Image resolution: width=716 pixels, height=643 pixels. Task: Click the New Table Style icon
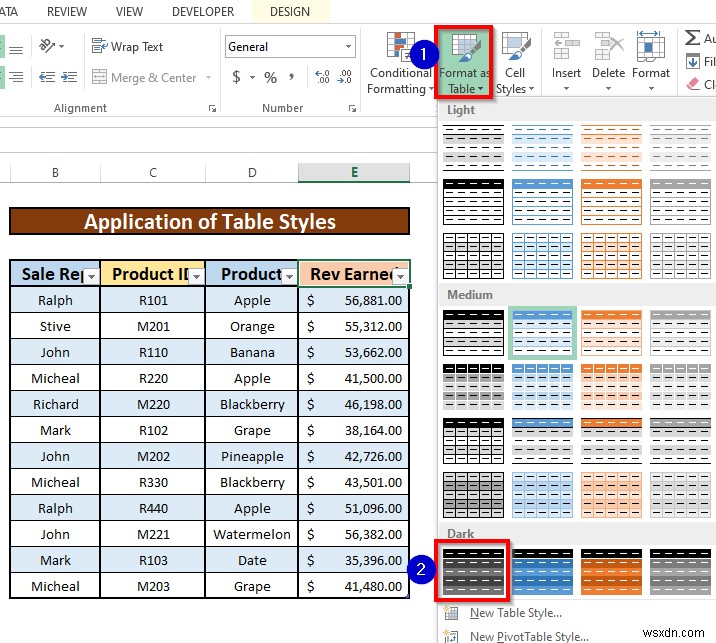click(x=451, y=613)
